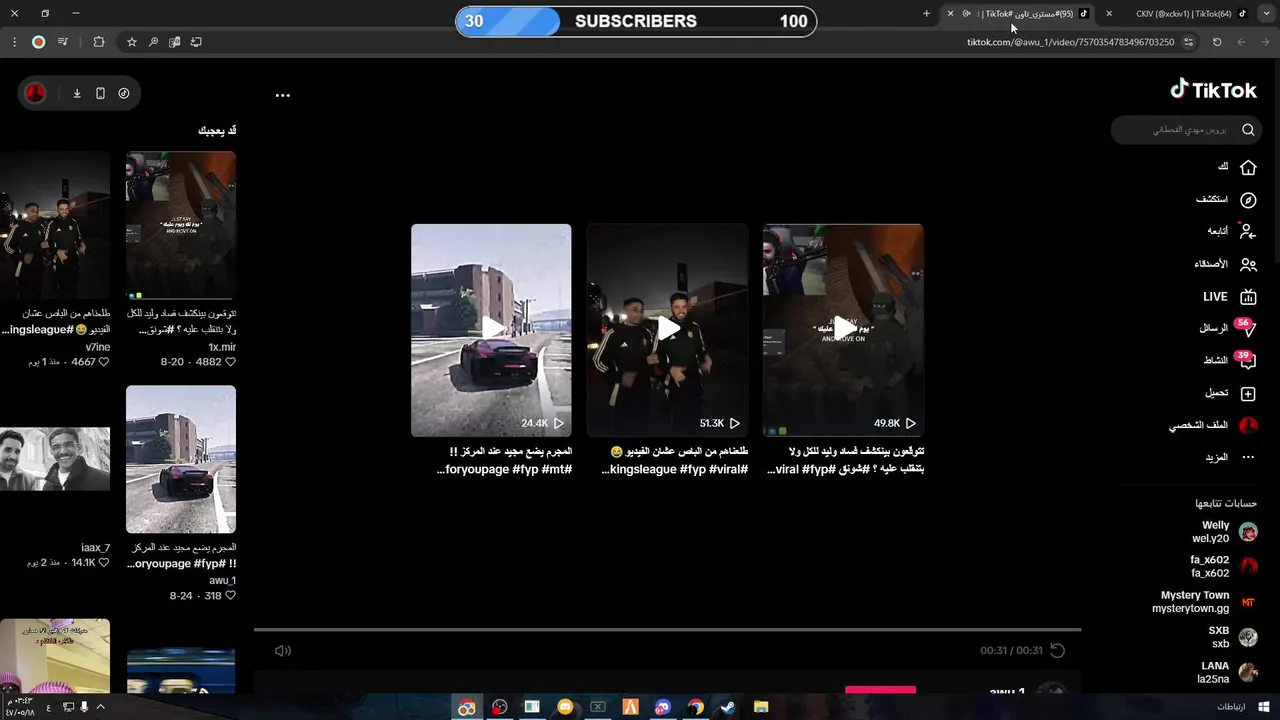
Task: Open Messages with 56 badge
Action: click(1229, 328)
